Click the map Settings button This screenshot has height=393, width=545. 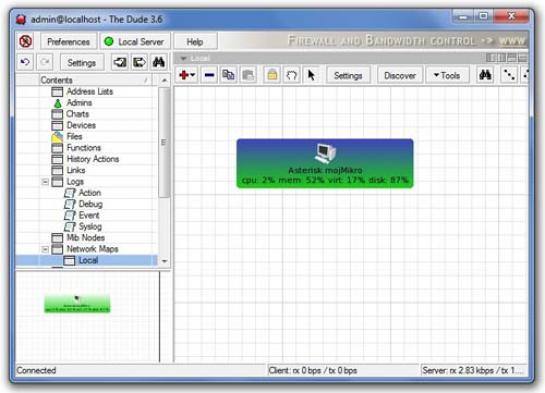(348, 75)
